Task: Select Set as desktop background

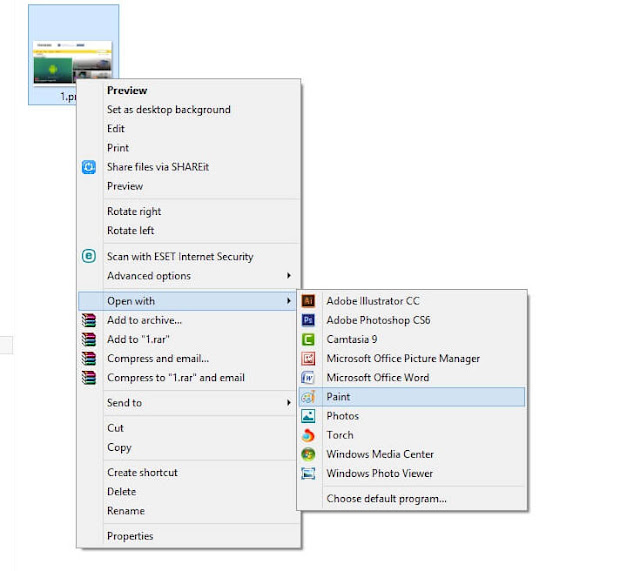Action: (x=169, y=109)
